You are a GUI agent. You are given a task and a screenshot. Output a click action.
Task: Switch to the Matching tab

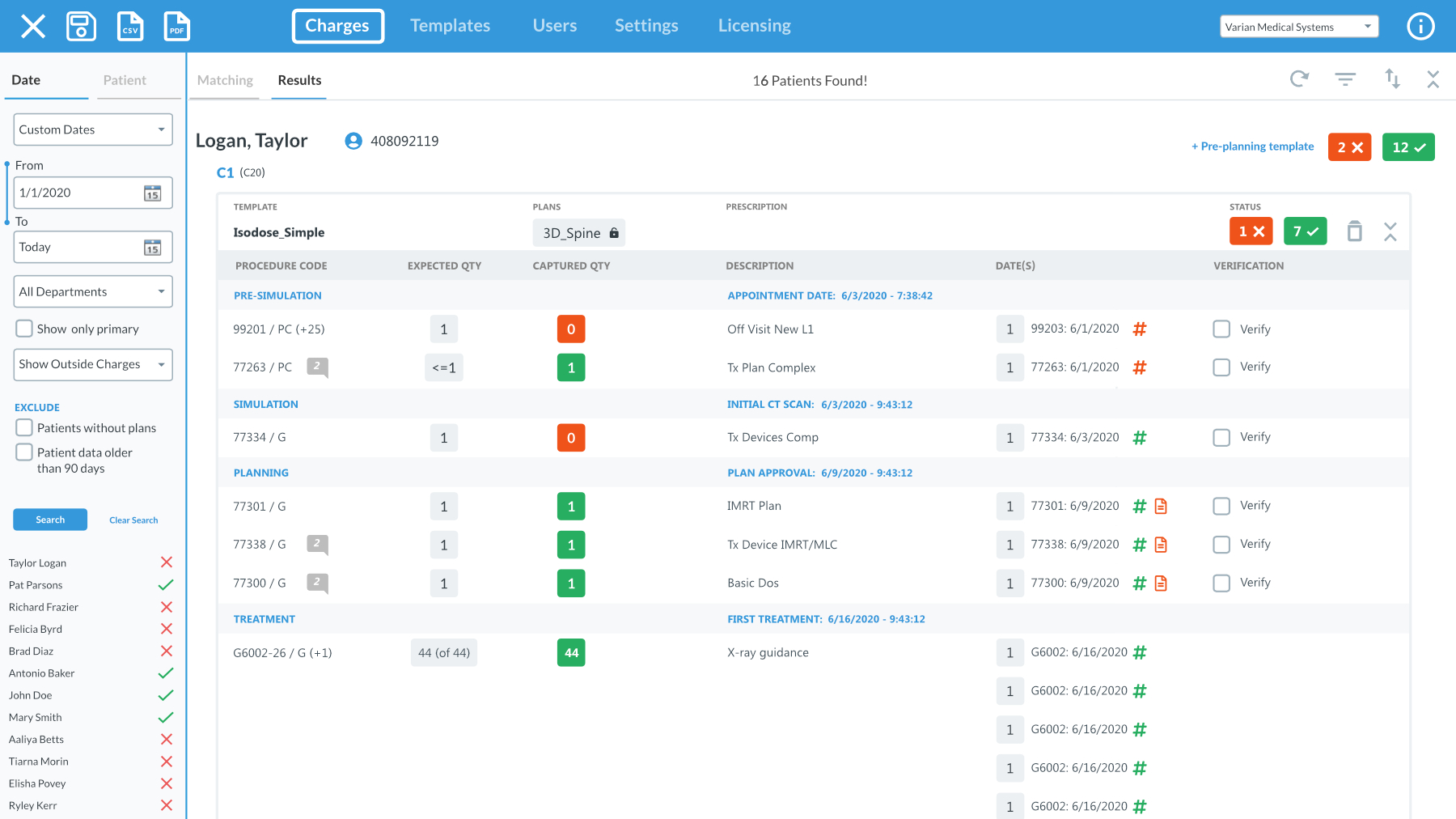(225, 80)
